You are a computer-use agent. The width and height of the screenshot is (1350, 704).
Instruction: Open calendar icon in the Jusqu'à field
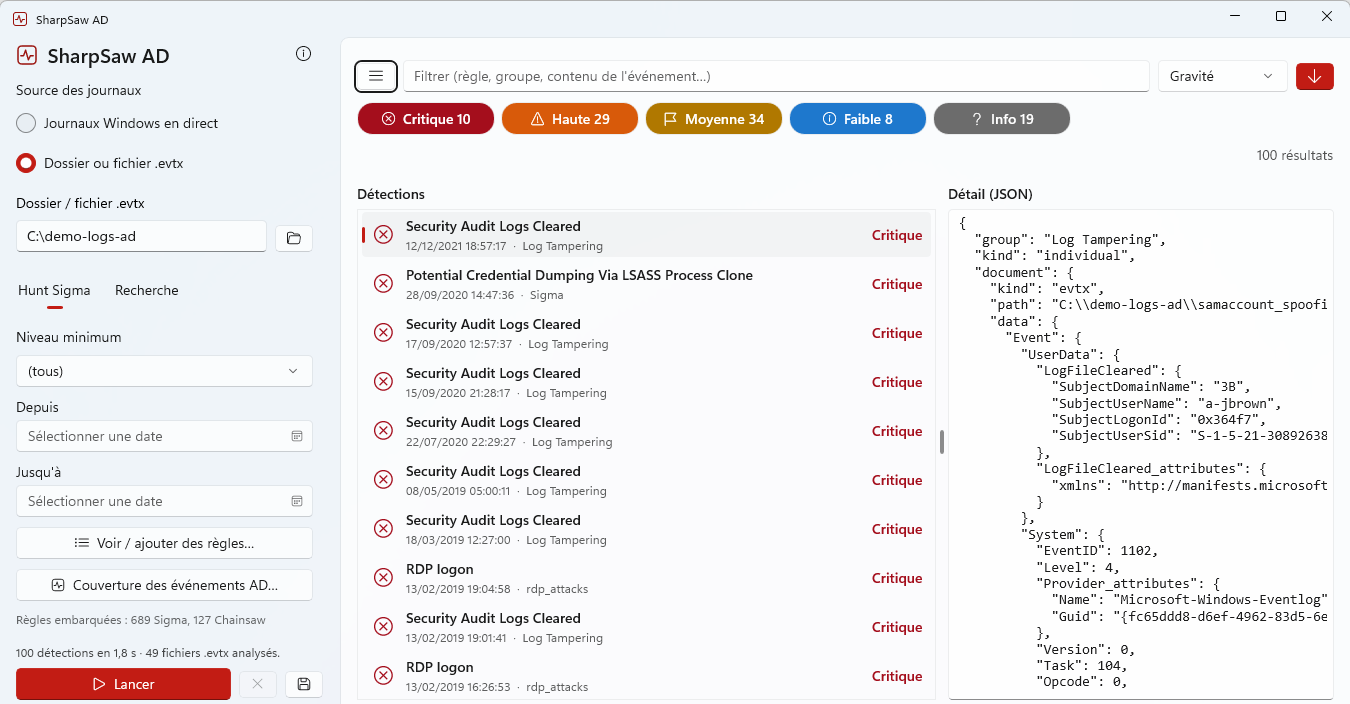(x=297, y=501)
